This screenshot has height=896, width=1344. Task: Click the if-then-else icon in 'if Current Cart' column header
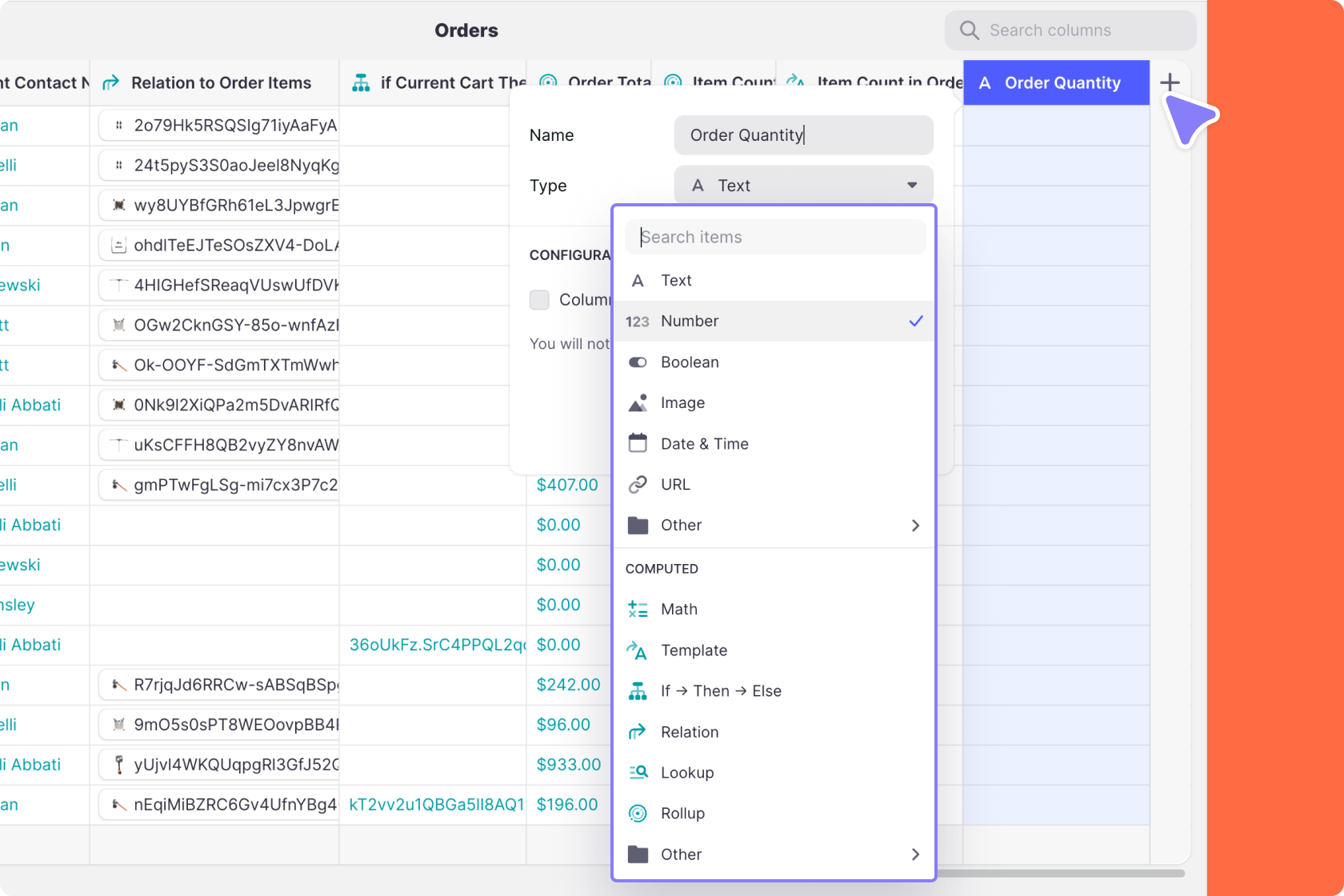click(x=361, y=82)
